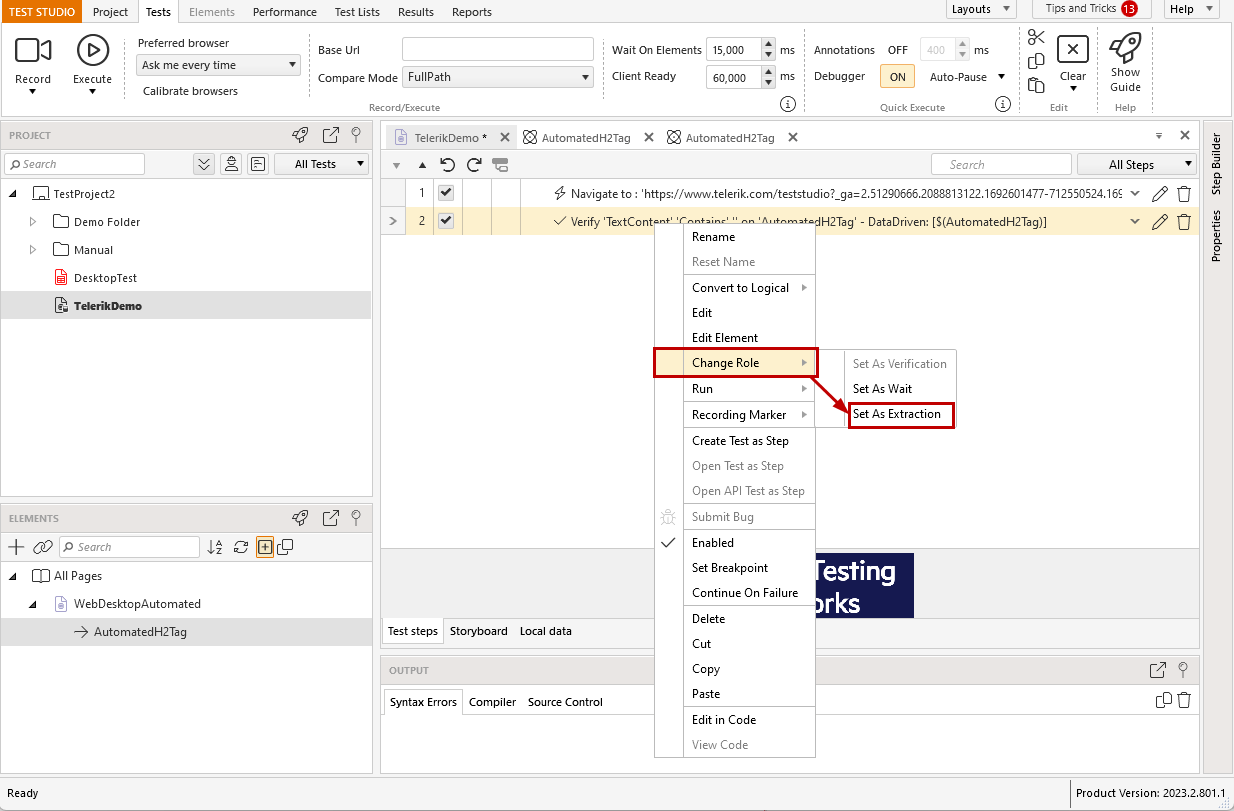The width and height of the screenshot is (1234, 811).
Task: Click the Cut scissors icon in Edit group
Action: (1036, 37)
